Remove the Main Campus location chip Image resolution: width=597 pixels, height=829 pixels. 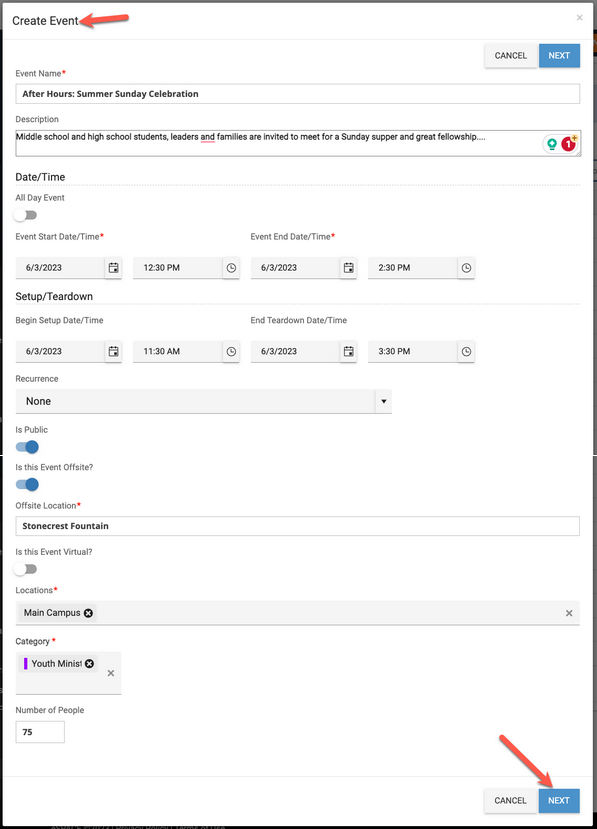(88, 613)
